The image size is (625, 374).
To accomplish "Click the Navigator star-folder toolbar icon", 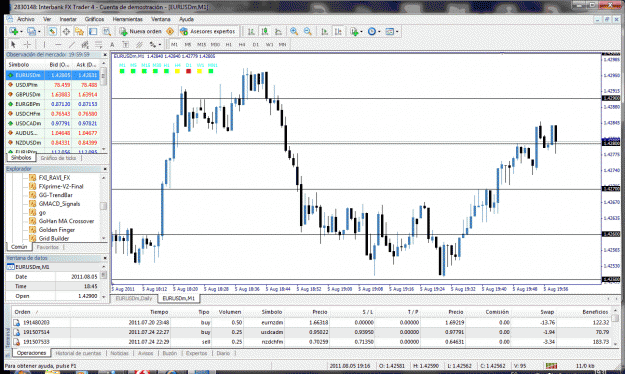I will (79, 31).
